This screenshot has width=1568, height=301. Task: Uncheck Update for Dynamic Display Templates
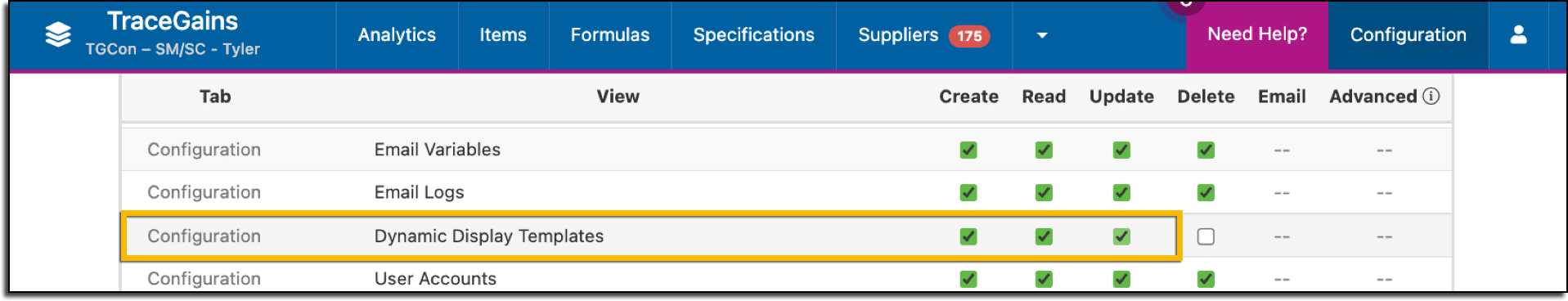[x=1121, y=236]
